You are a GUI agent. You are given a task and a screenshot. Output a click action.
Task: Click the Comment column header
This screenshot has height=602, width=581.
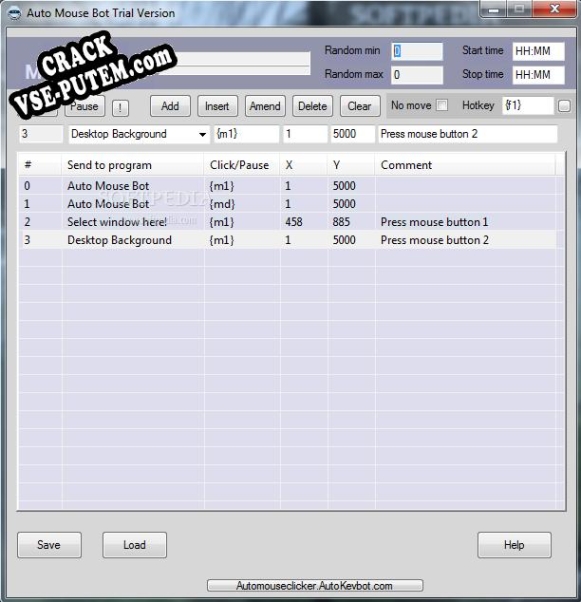click(x=465, y=165)
